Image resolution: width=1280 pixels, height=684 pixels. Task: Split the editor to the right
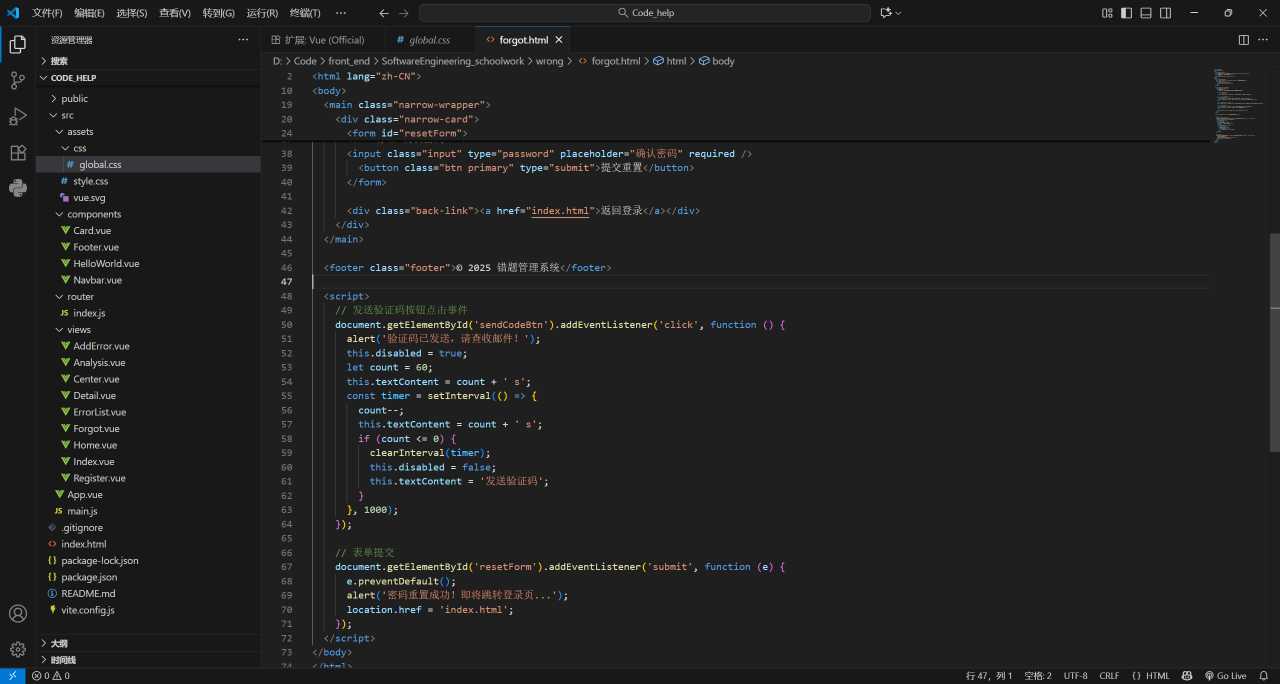(x=1244, y=40)
